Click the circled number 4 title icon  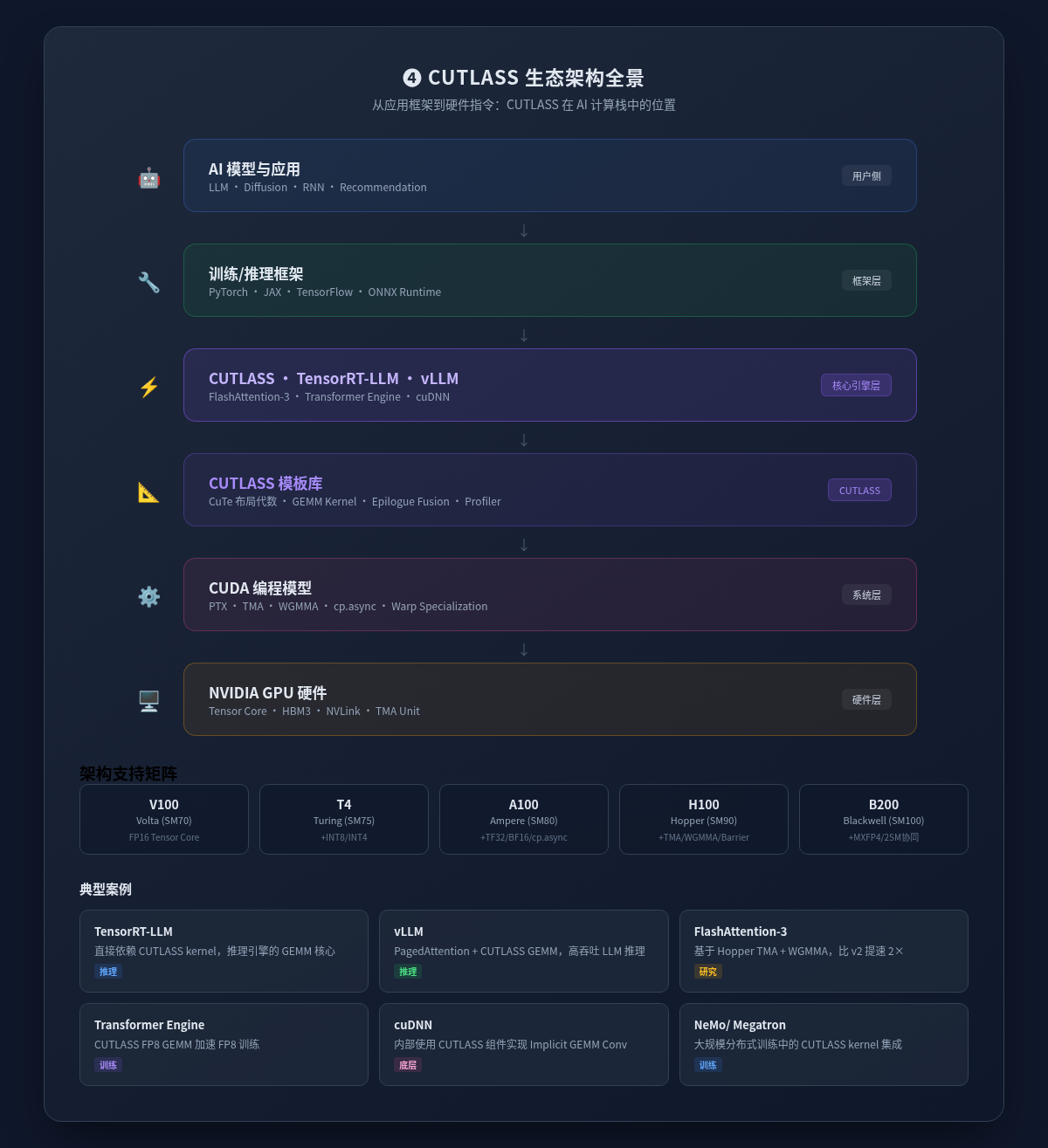[412, 78]
